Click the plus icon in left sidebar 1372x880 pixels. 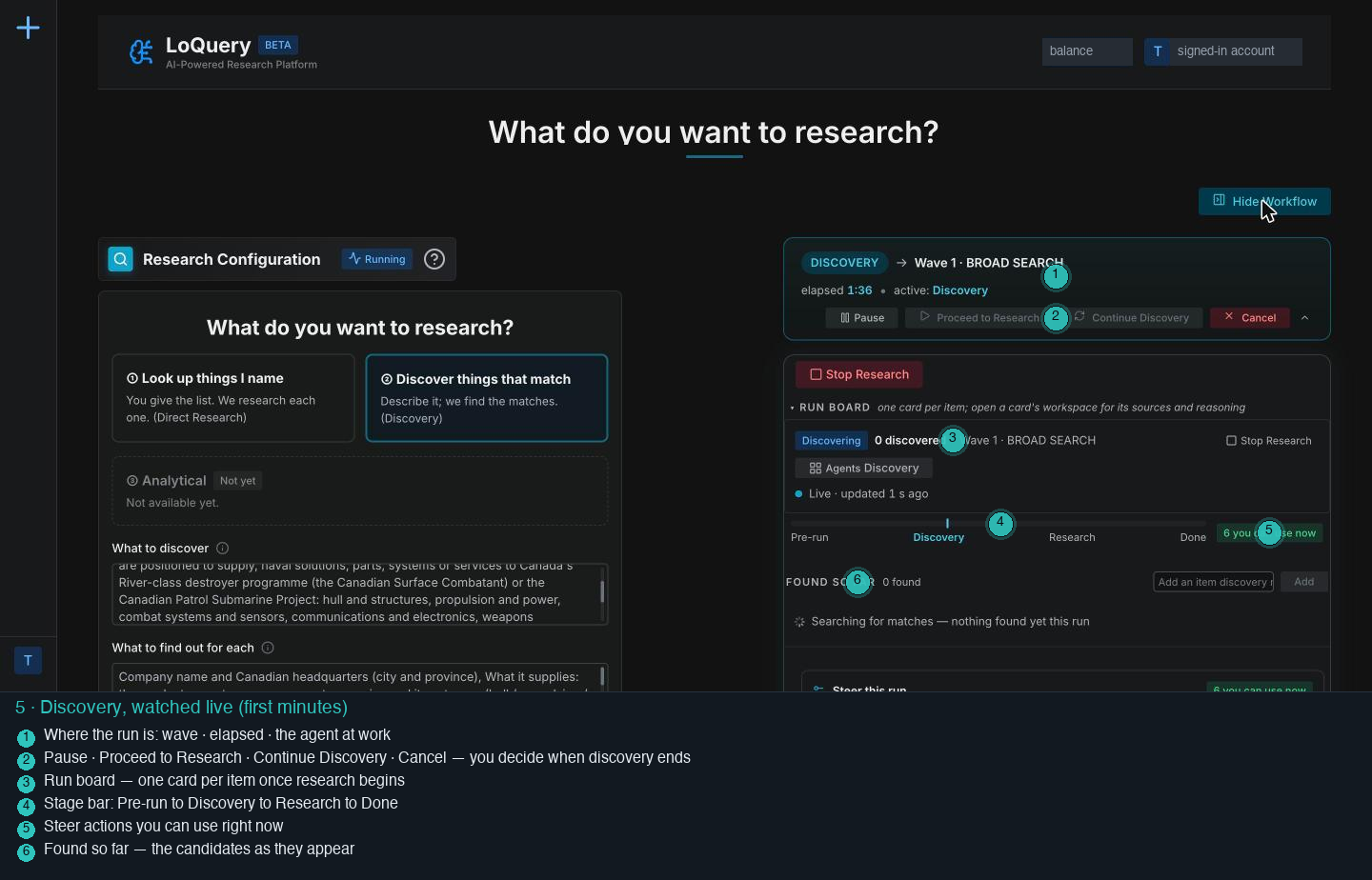point(29,28)
